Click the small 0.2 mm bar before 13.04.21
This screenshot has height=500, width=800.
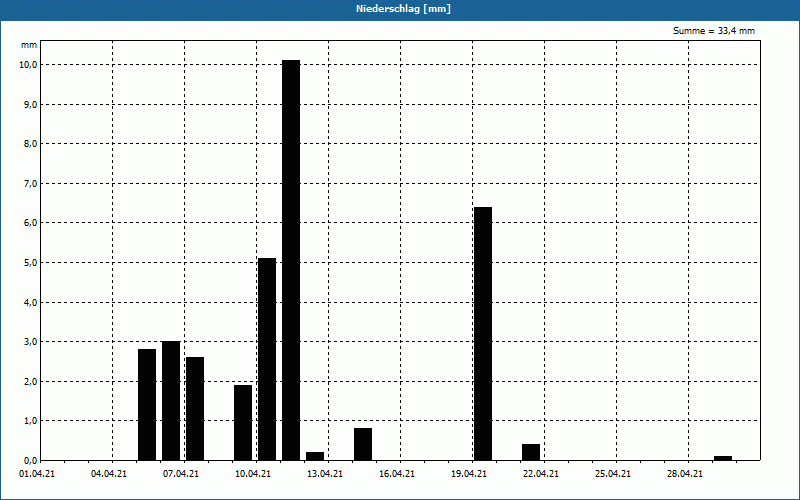coord(315,456)
